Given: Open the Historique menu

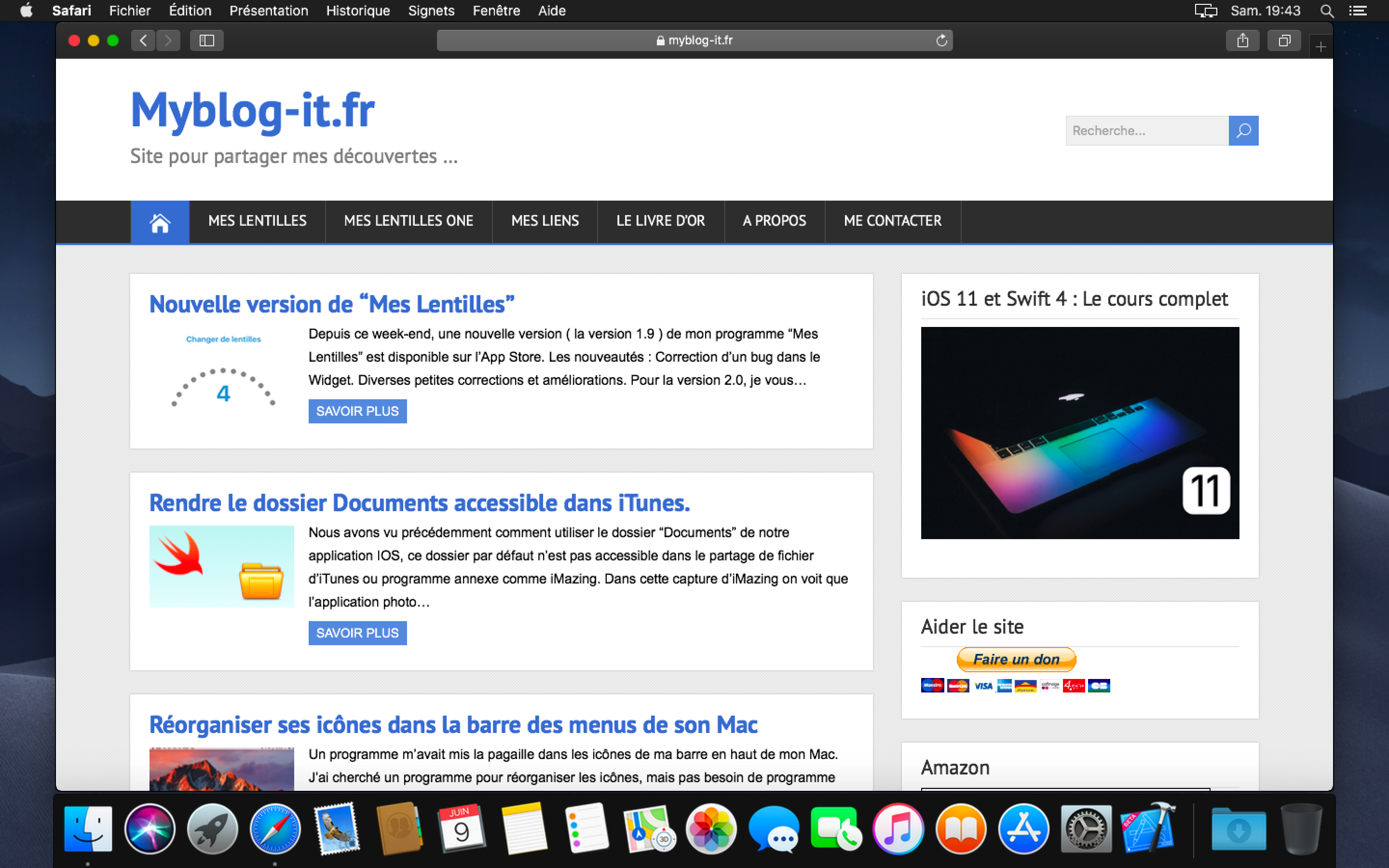Looking at the screenshot, I should 357,10.
